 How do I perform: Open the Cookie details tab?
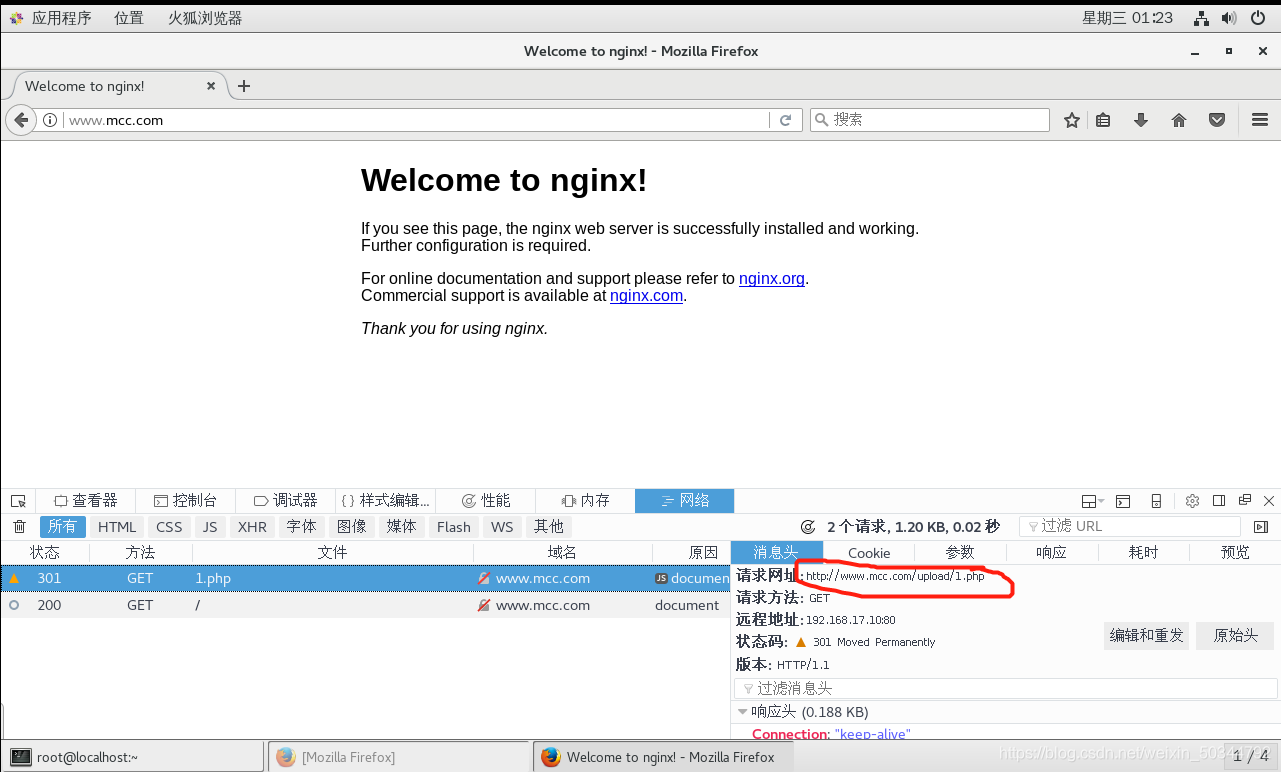(x=869, y=553)
